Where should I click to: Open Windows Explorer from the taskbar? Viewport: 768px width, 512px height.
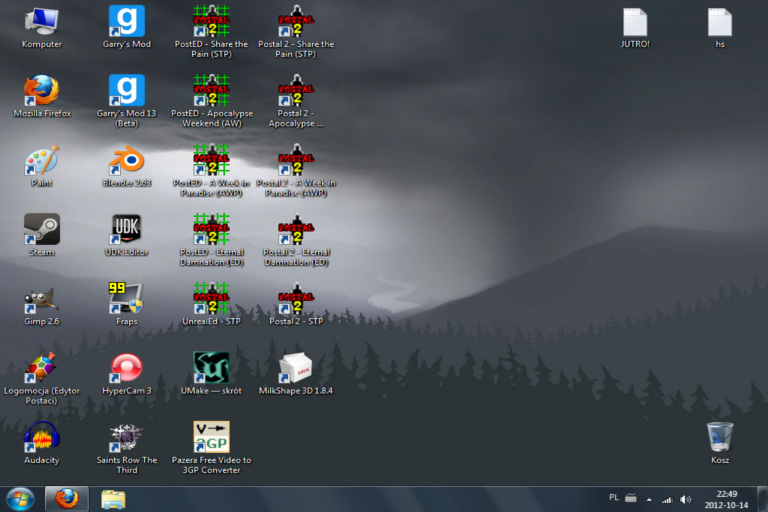[x=113, y=499]
